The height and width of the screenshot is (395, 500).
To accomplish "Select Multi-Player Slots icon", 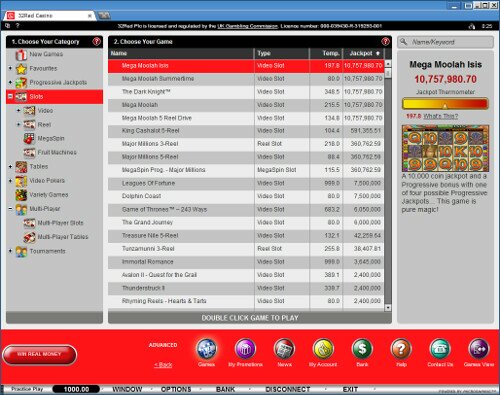I will 29,223.
